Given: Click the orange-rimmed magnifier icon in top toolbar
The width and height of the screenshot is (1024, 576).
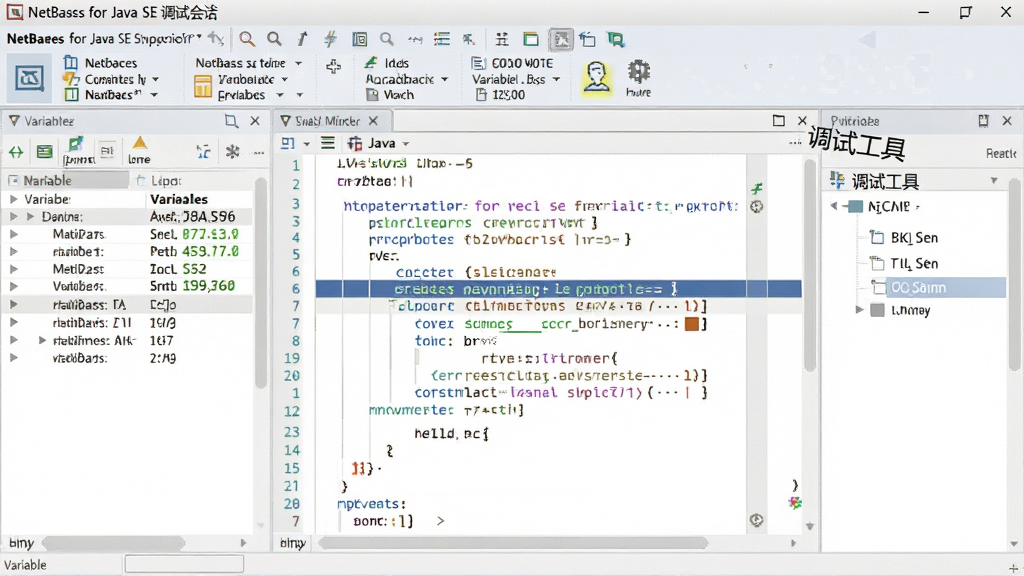Looking at the screenshot, I should (x=247, y=39).
